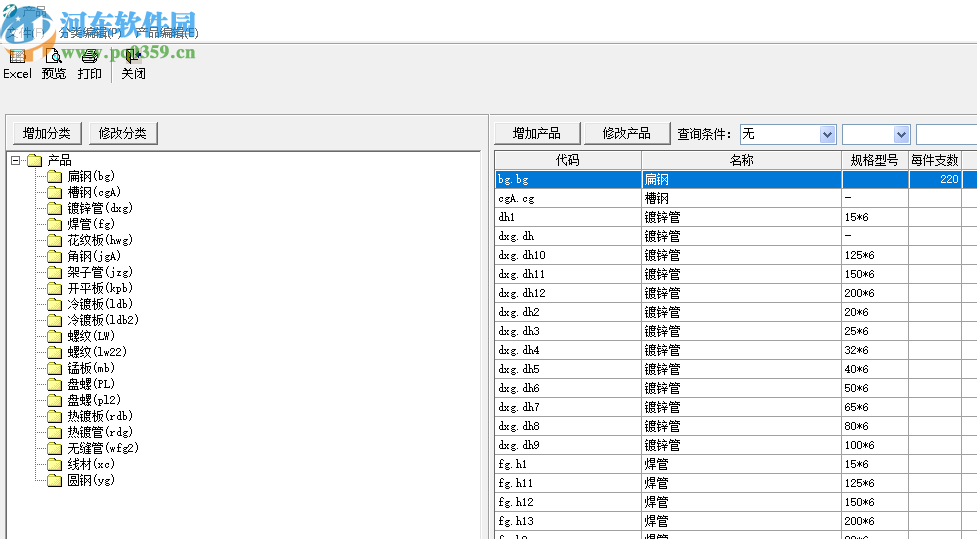Select the 镀锌管(dxg) folder icon
Image resolution: width=977 pixels, height=539 pixels.
[55, 209]
